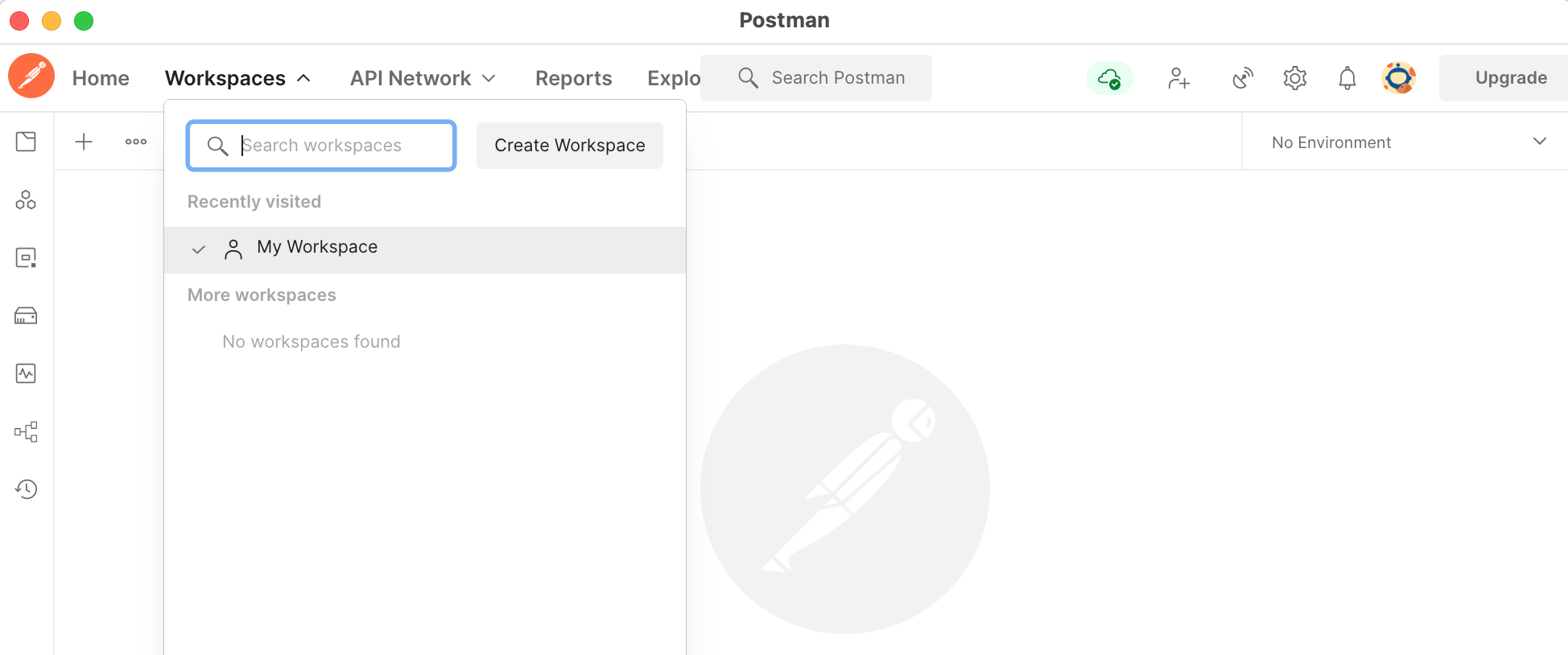Click the macOS red close button
Image resolution: width=1568 pixels, height=655 pixels.
[19, 21]
